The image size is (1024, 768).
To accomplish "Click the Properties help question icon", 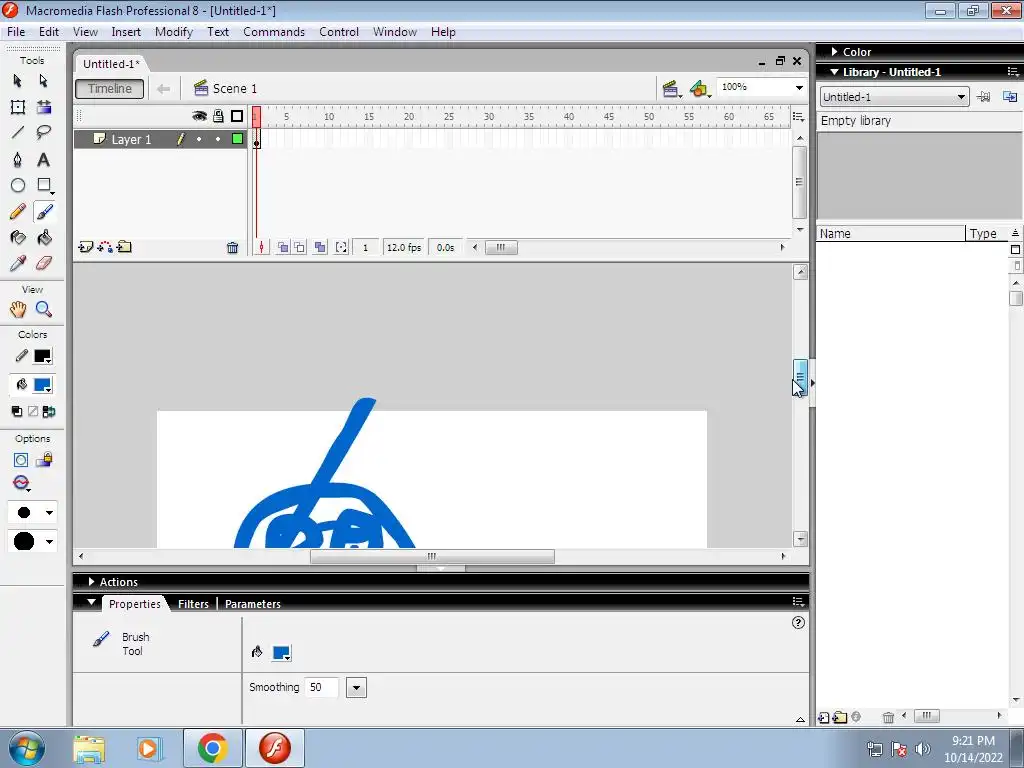I will [x=798, y=622].
